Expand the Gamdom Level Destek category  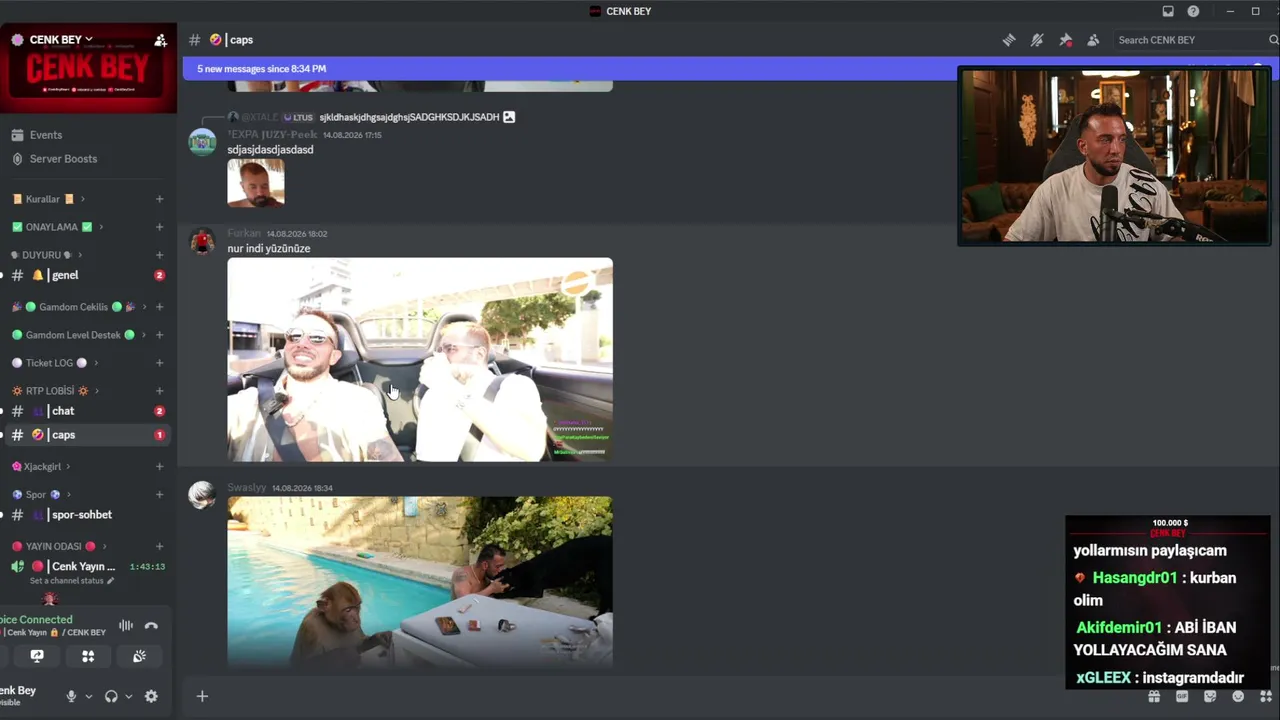tap(77, 335)
